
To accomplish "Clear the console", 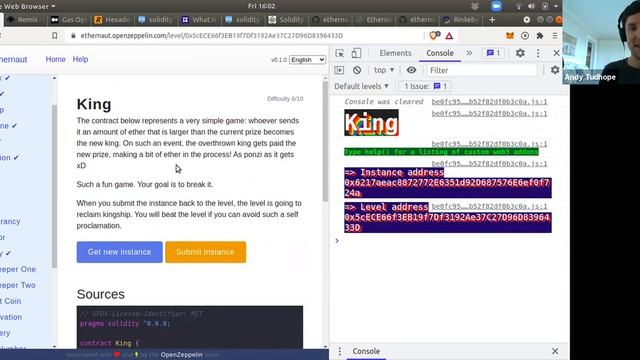I will click(357, 70).
